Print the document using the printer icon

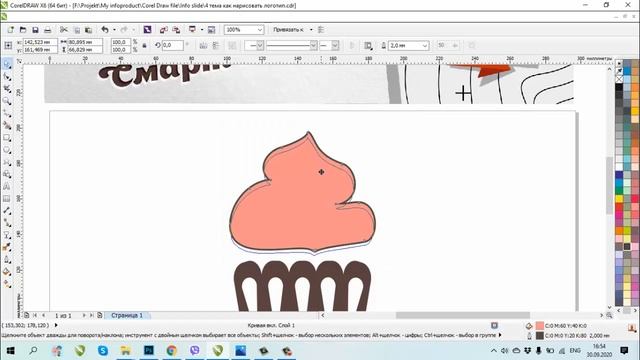point(47,30)
